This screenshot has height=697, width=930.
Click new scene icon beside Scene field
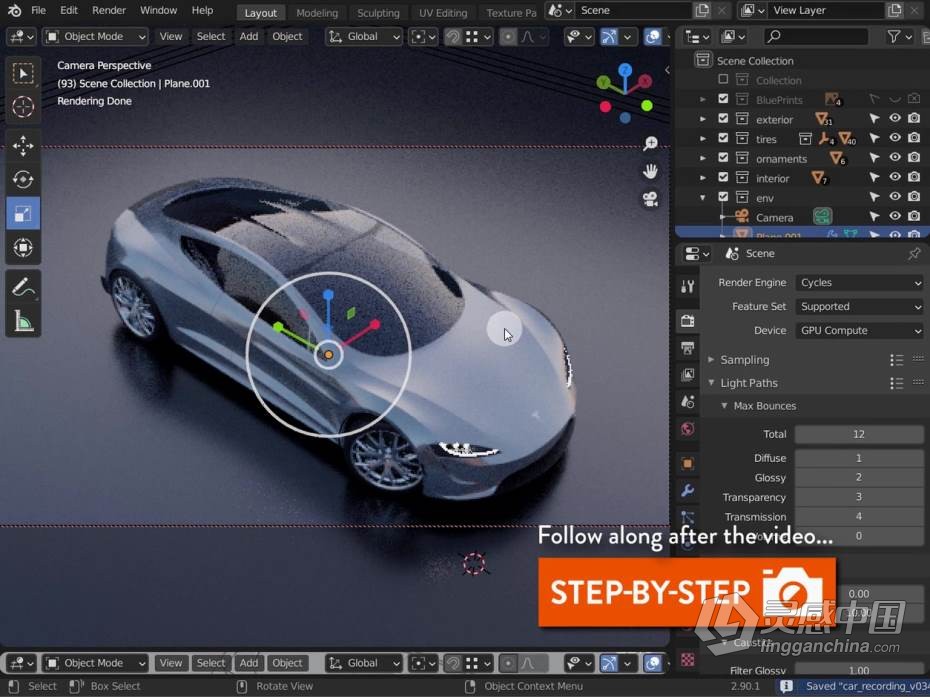[702, 11]
